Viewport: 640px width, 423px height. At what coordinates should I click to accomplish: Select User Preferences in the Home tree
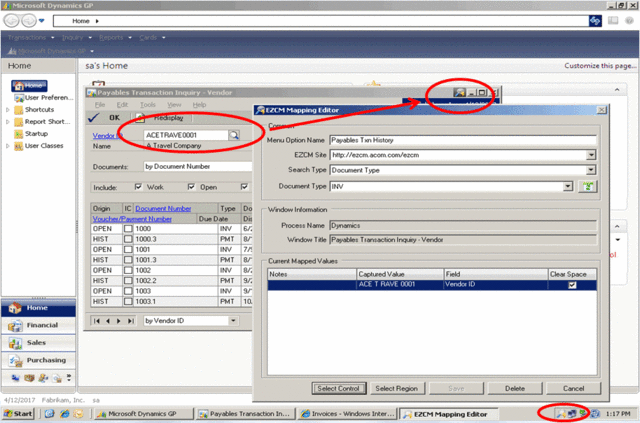[x=44, y=98]
